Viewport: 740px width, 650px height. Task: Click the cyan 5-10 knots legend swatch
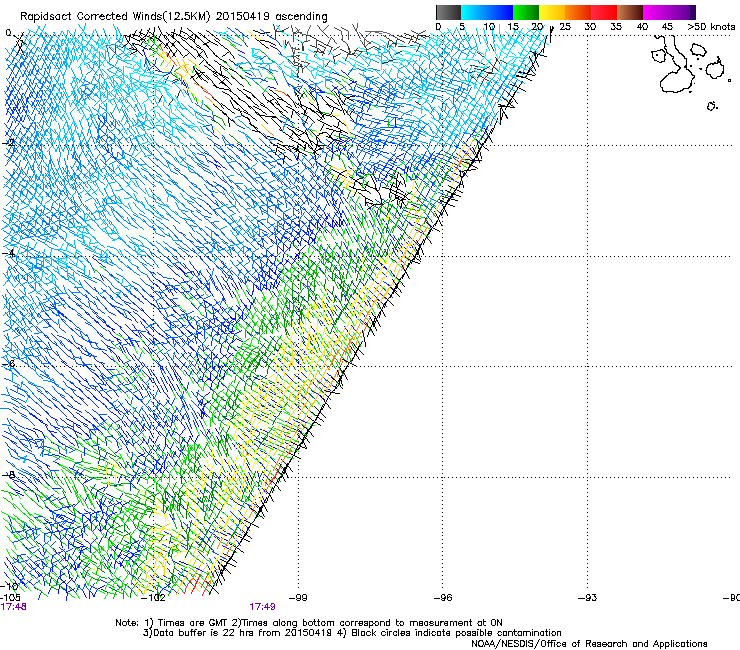tap(474, 12)
